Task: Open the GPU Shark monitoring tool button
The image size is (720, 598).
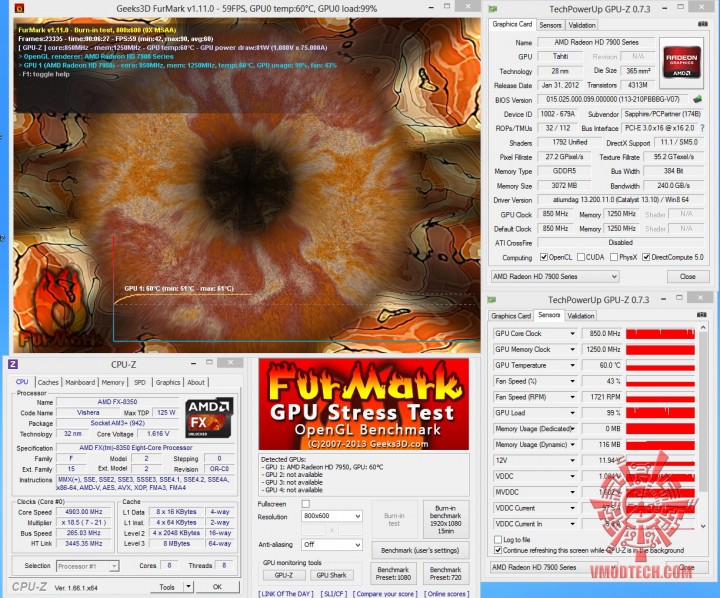Action: click(332, 575)
